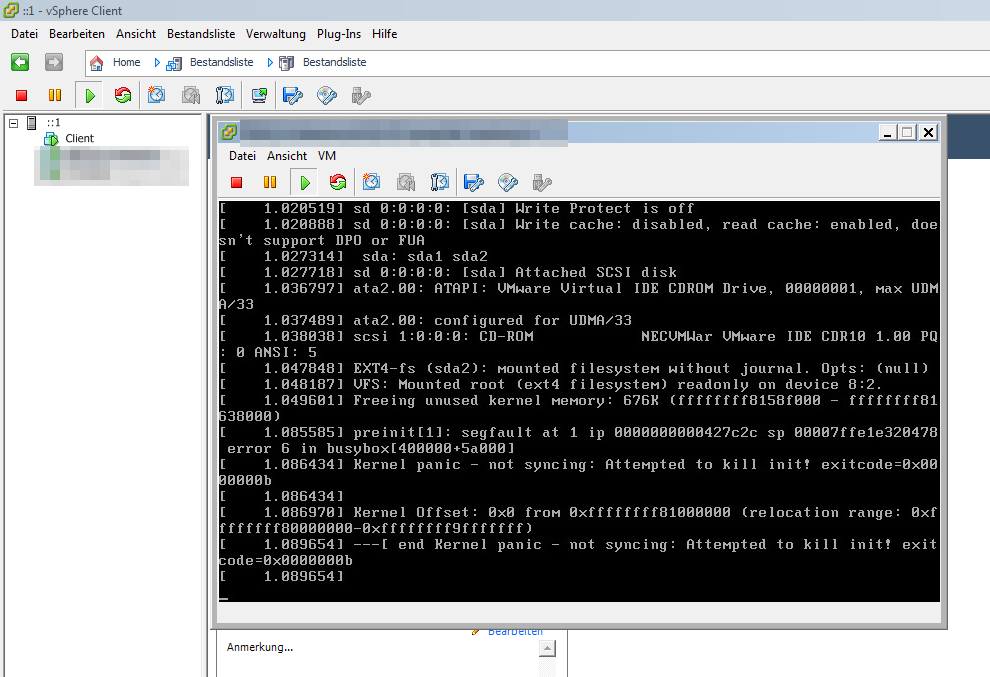The image size is (990, 677).
Task: Power off VM in console toolbar
Action: click(237, 183)
